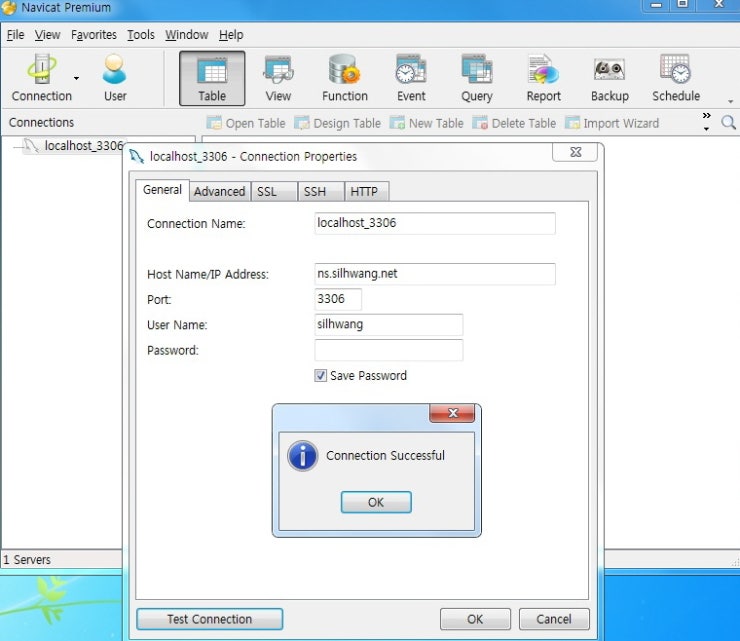Viewport: 740px width, 641px height.
Task: Click Cancel in Connection Properties dialog
Action: 554,619
